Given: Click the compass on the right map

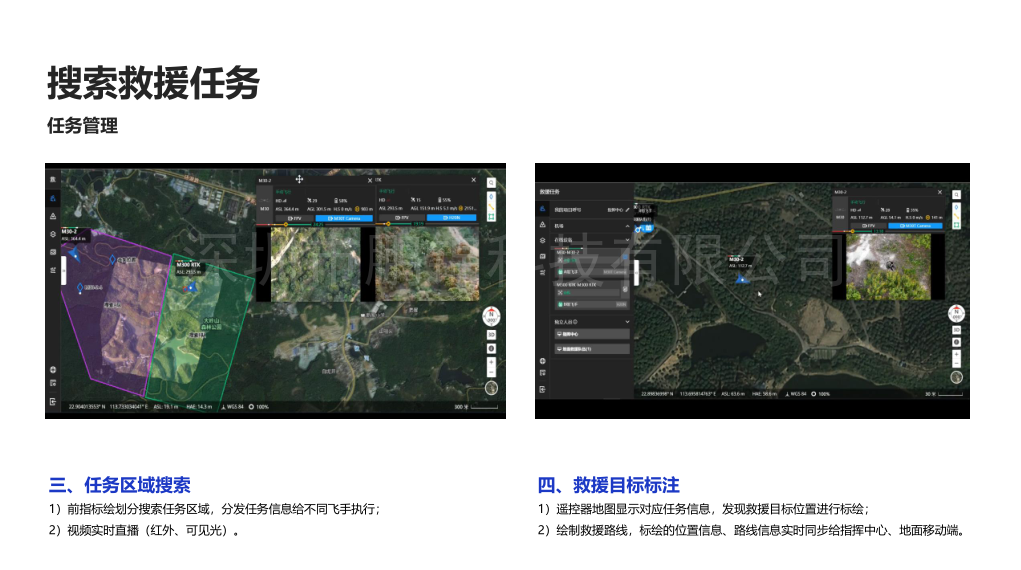Looking at the screenshot, I should coord(956,311).
